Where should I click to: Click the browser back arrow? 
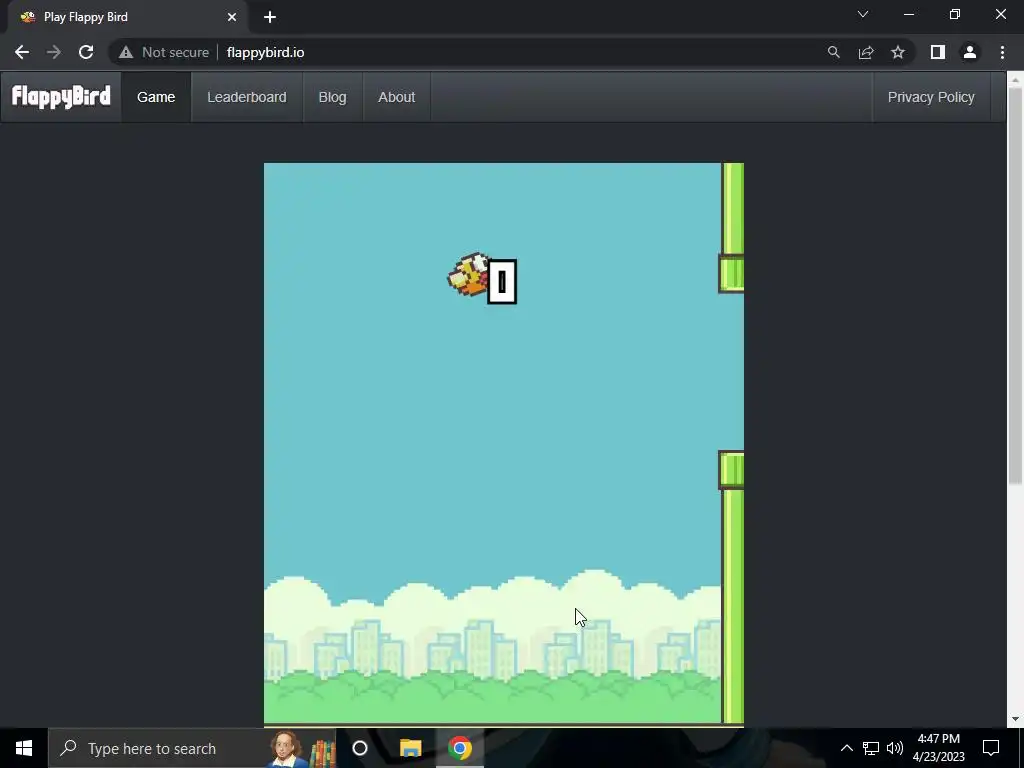pos(22,52)
